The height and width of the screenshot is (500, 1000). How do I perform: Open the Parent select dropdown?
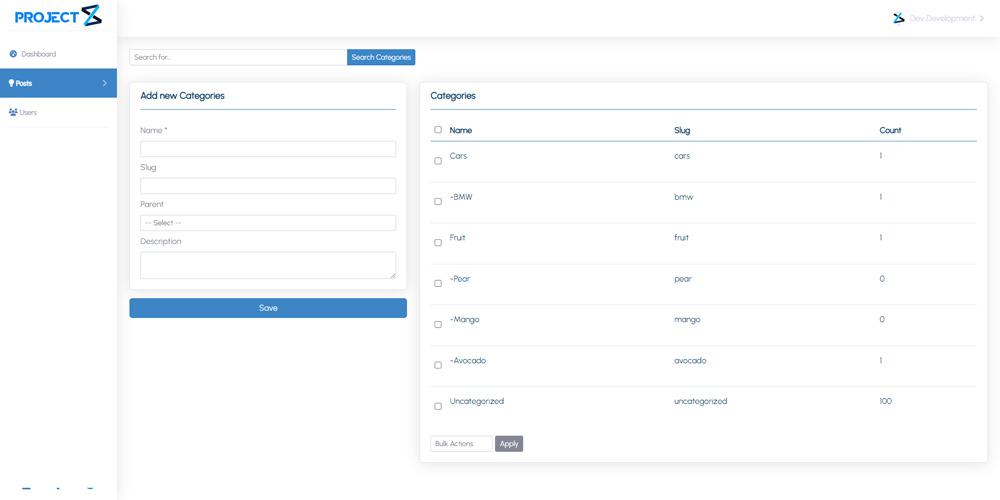point(268,223)
